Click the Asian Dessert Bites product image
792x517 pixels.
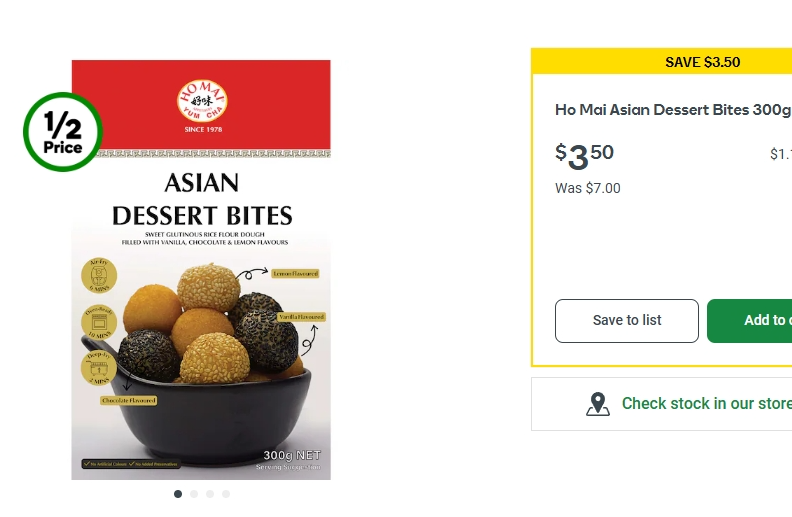coord(201,270)
